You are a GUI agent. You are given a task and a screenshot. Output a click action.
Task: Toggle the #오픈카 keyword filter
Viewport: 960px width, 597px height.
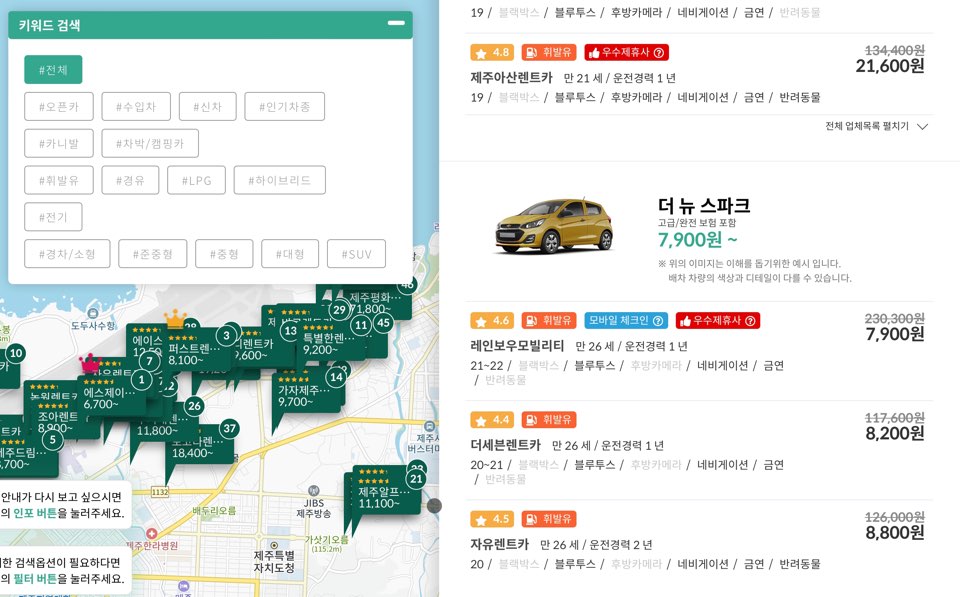59,107
